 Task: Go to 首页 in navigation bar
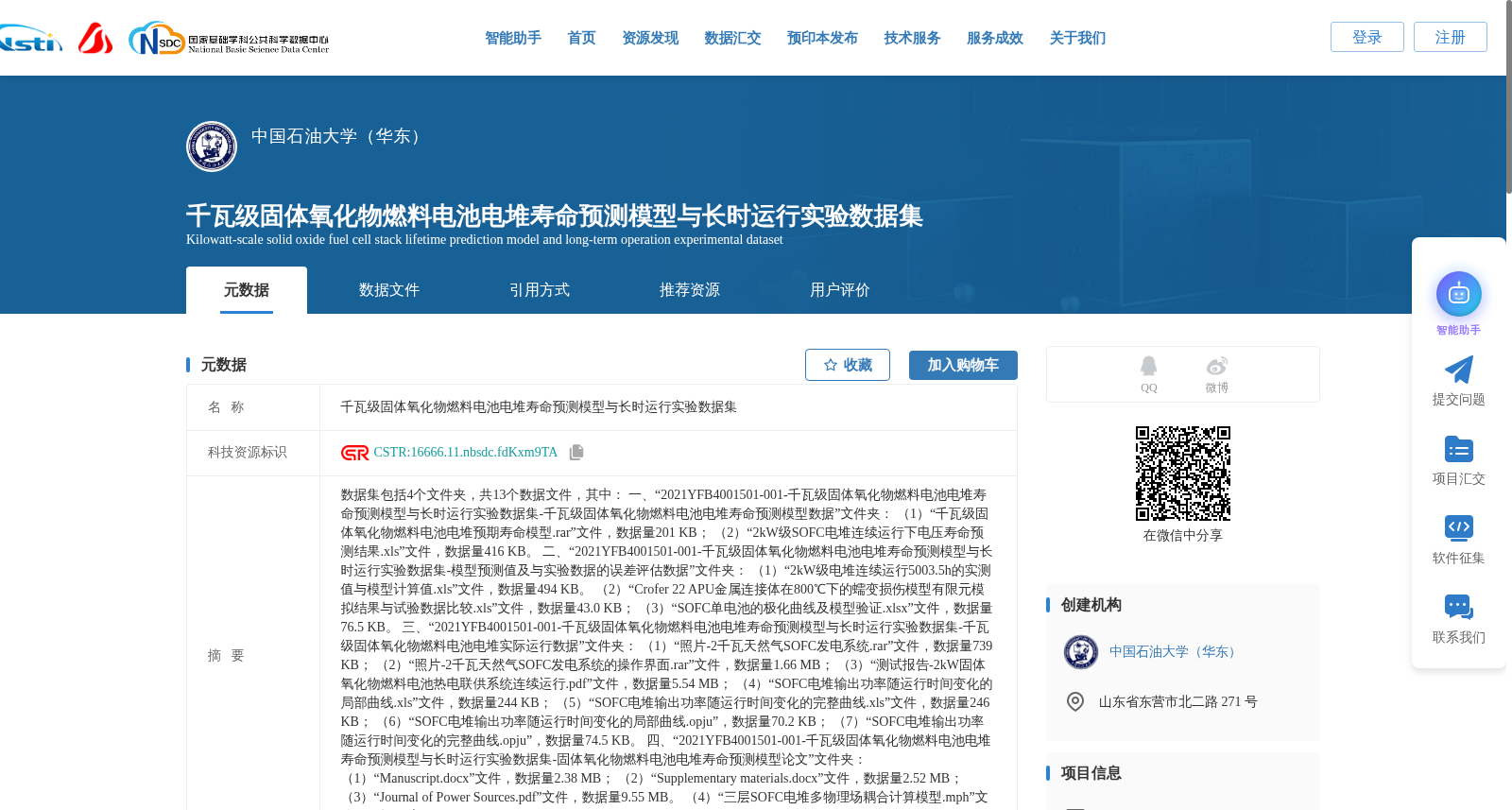point(581,38)
